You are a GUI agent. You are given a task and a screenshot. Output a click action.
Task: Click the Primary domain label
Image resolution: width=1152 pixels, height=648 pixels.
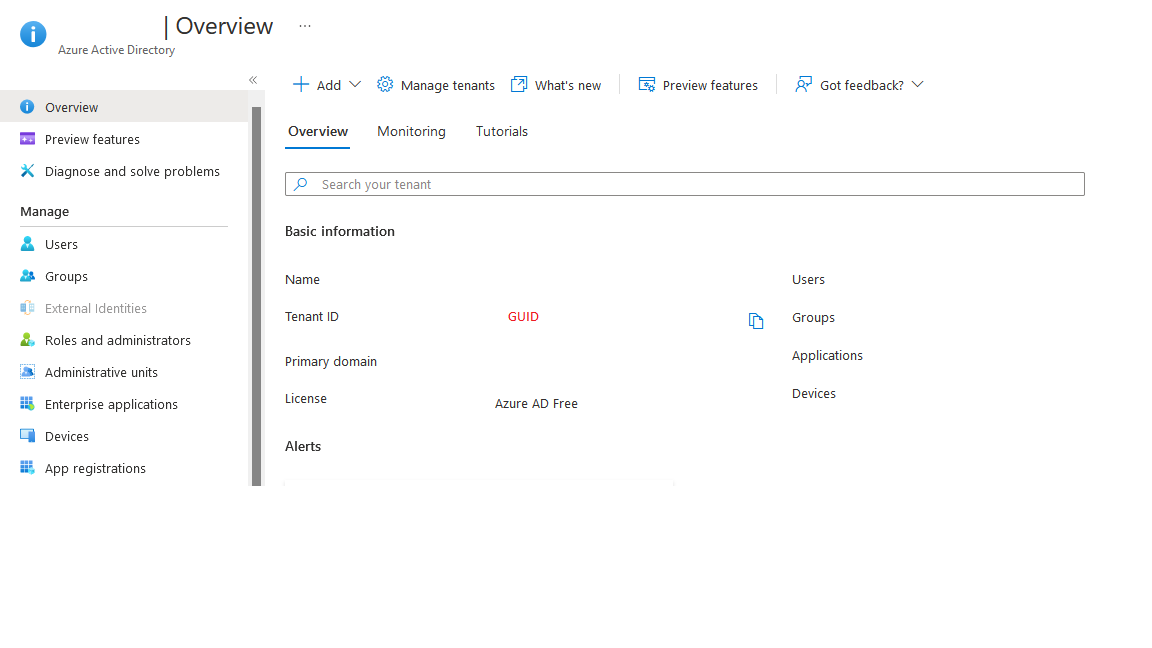pos(331,361)
